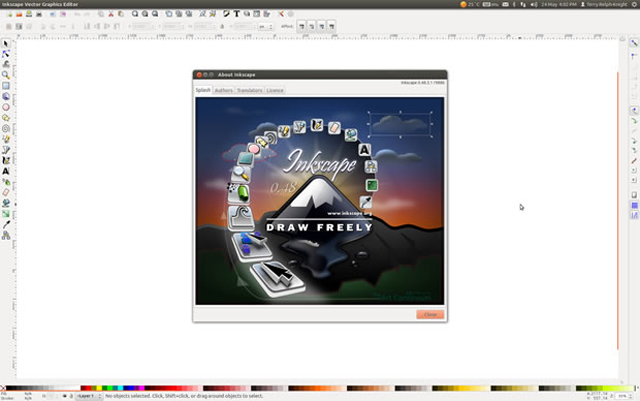The width and height of the screenshot is (640, 401).
Task: Open the system volume indicator
Action: pyautogui.click(x=534, y=4)
